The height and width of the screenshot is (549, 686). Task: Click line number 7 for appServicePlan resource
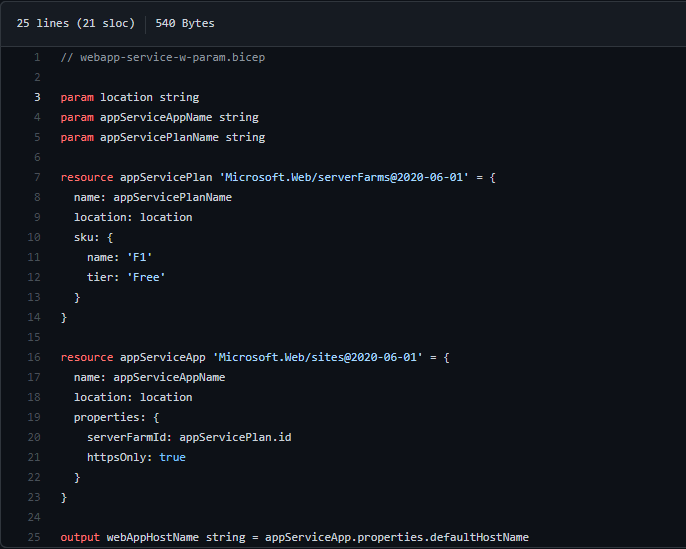[37, 177]
